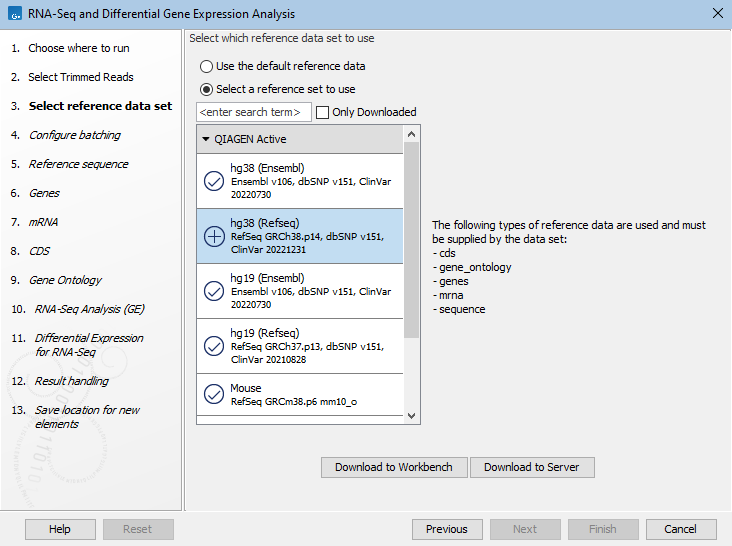Click the reference list scrollbar up arrow
732x546 pixels.
[x=412, y=133]
